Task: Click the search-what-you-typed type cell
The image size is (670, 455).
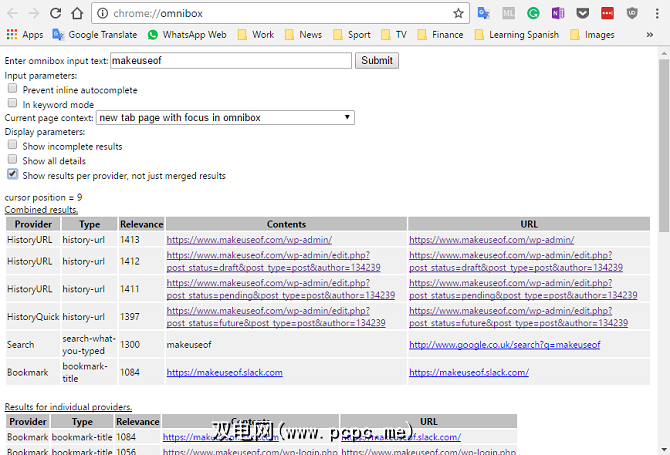Action: coord(89,344)
